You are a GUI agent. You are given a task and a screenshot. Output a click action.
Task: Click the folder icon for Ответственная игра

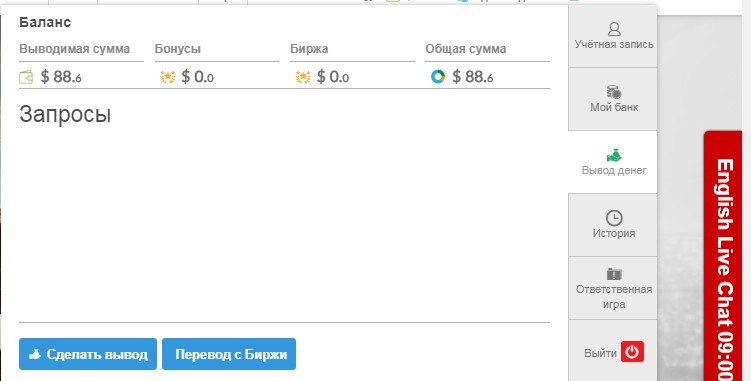click(x=614, y=274)
